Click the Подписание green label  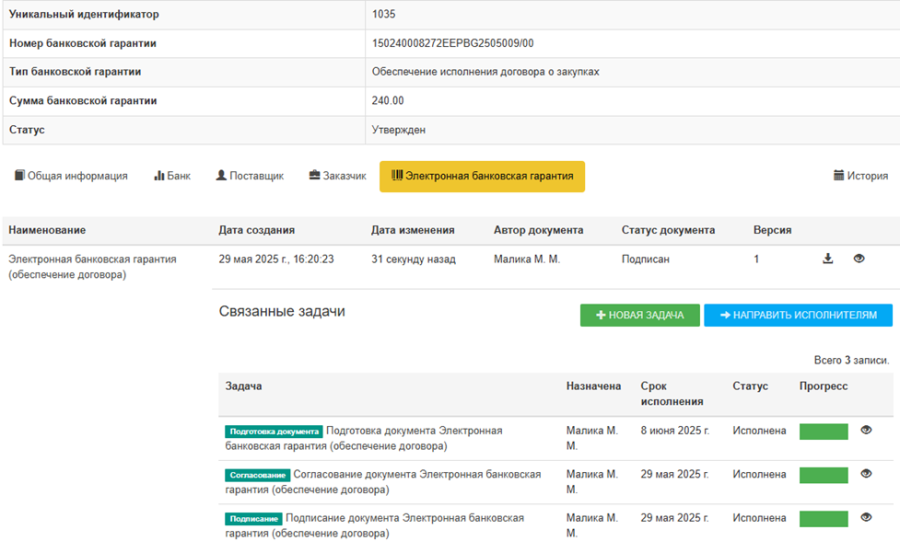coord(253,519)
